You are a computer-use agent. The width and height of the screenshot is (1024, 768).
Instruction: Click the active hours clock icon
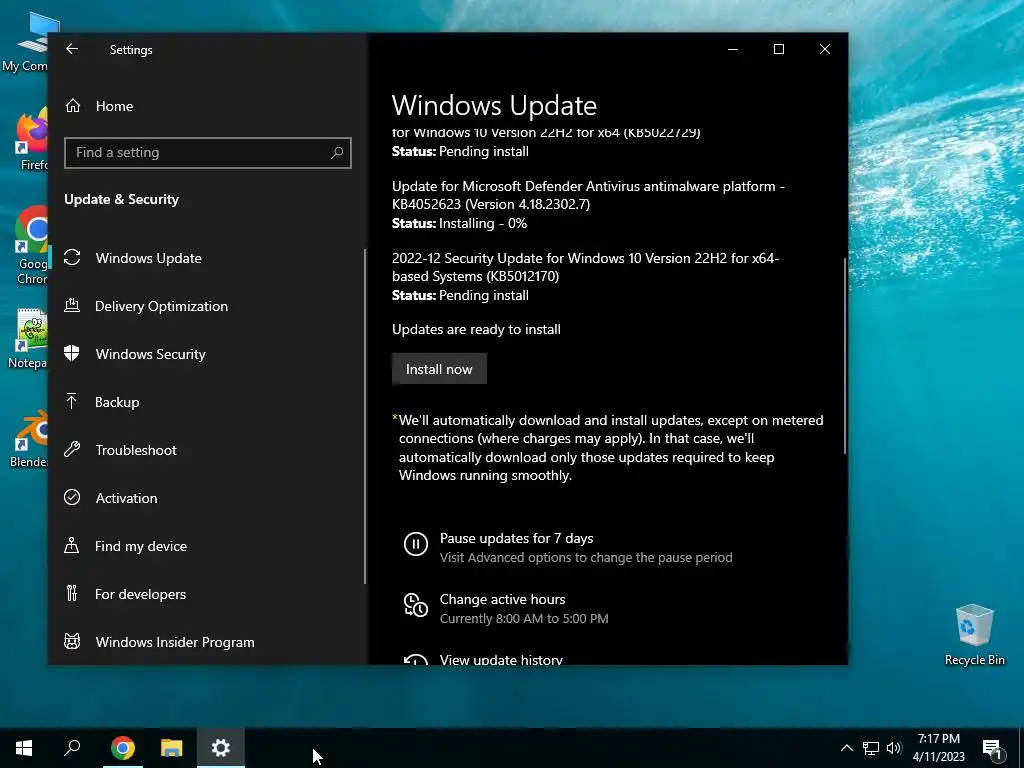415,605
